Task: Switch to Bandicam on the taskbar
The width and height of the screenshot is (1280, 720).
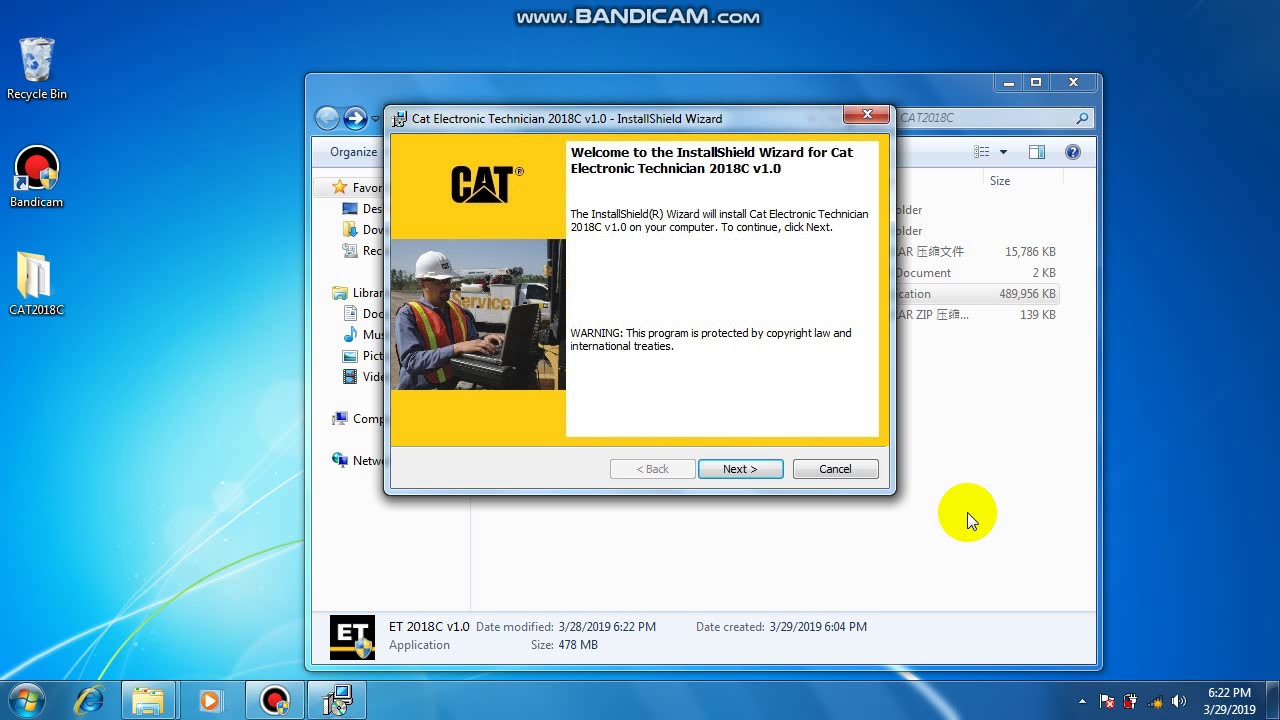Action: click(x=274, y=701)
